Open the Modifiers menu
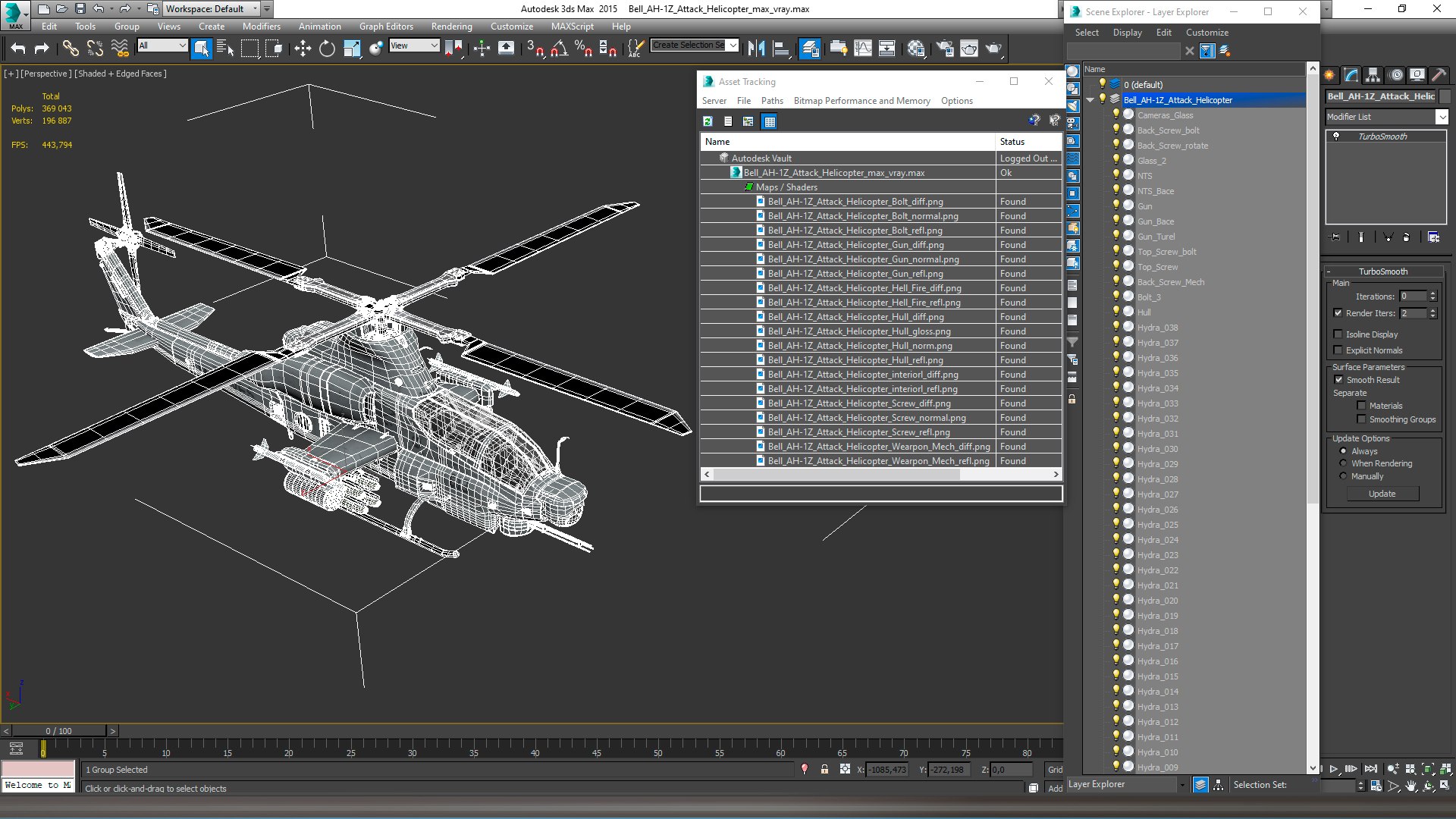1456x819 pixels. 262,26
